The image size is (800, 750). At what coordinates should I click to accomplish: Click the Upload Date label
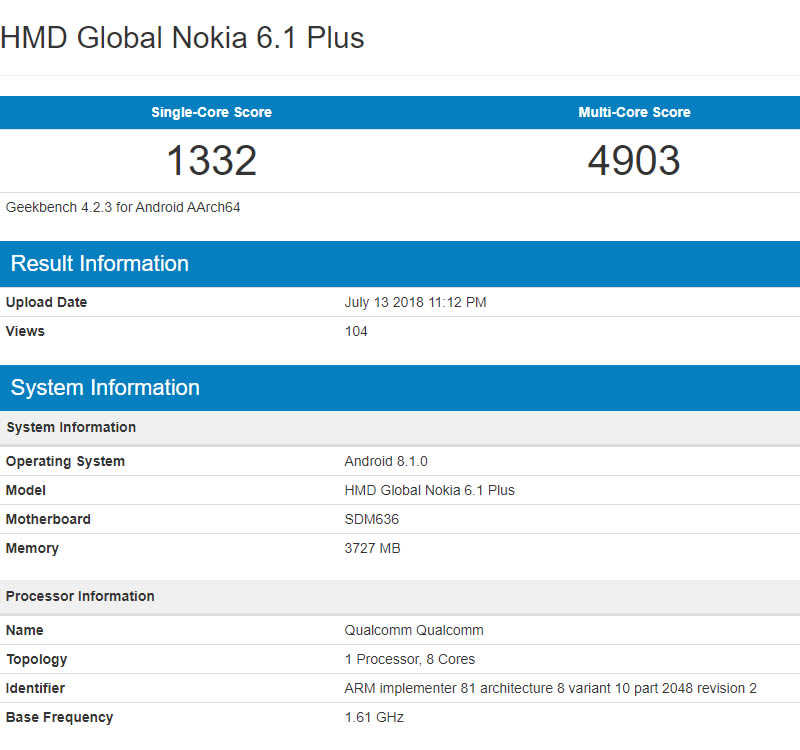[x=46, y=302]
